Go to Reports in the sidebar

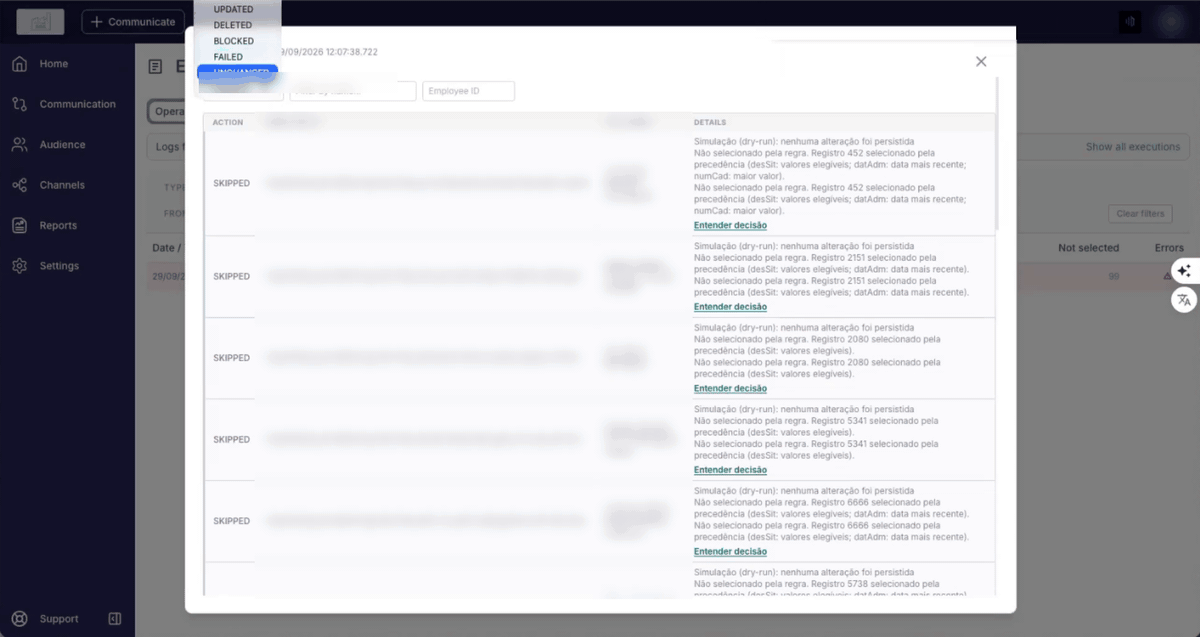pyautogui.click(x=59, y=226)
